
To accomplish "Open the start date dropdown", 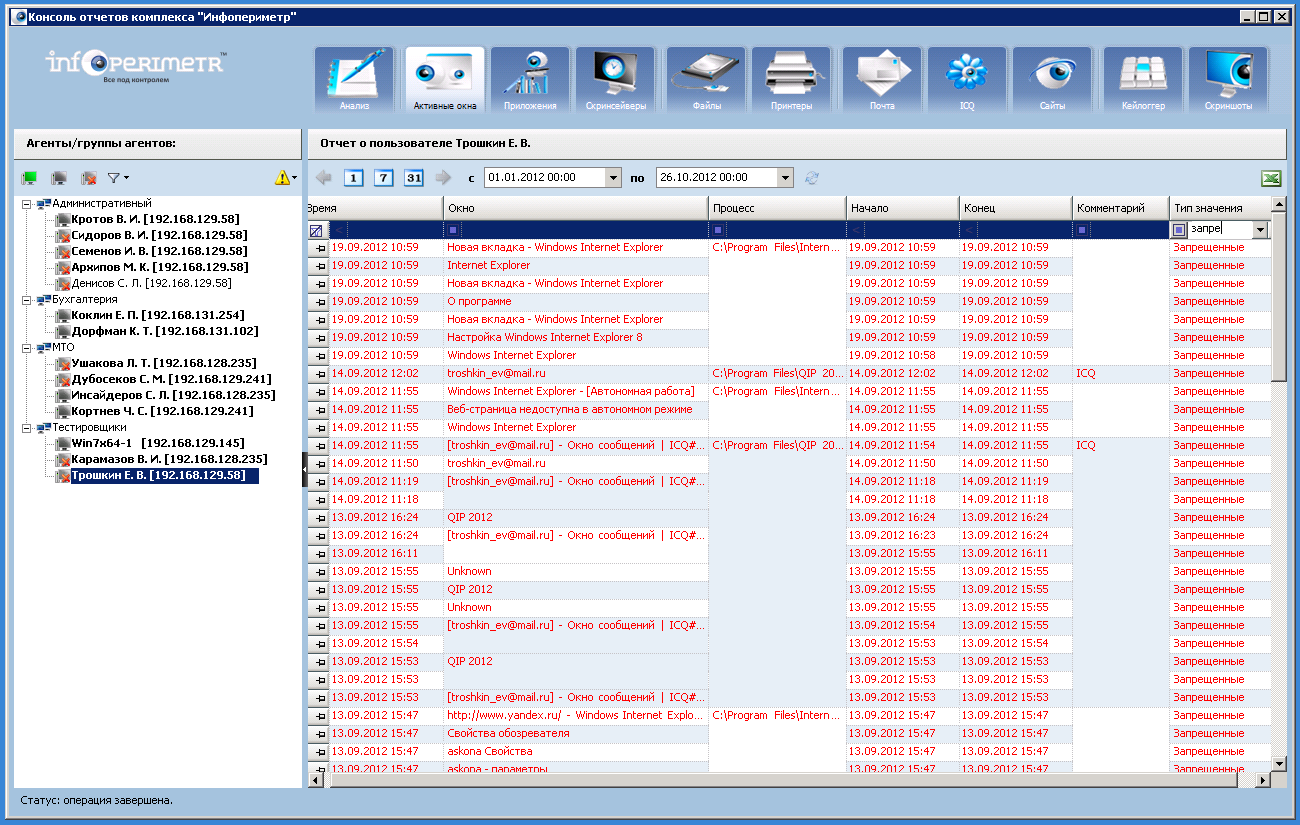I will click(613, 178).
